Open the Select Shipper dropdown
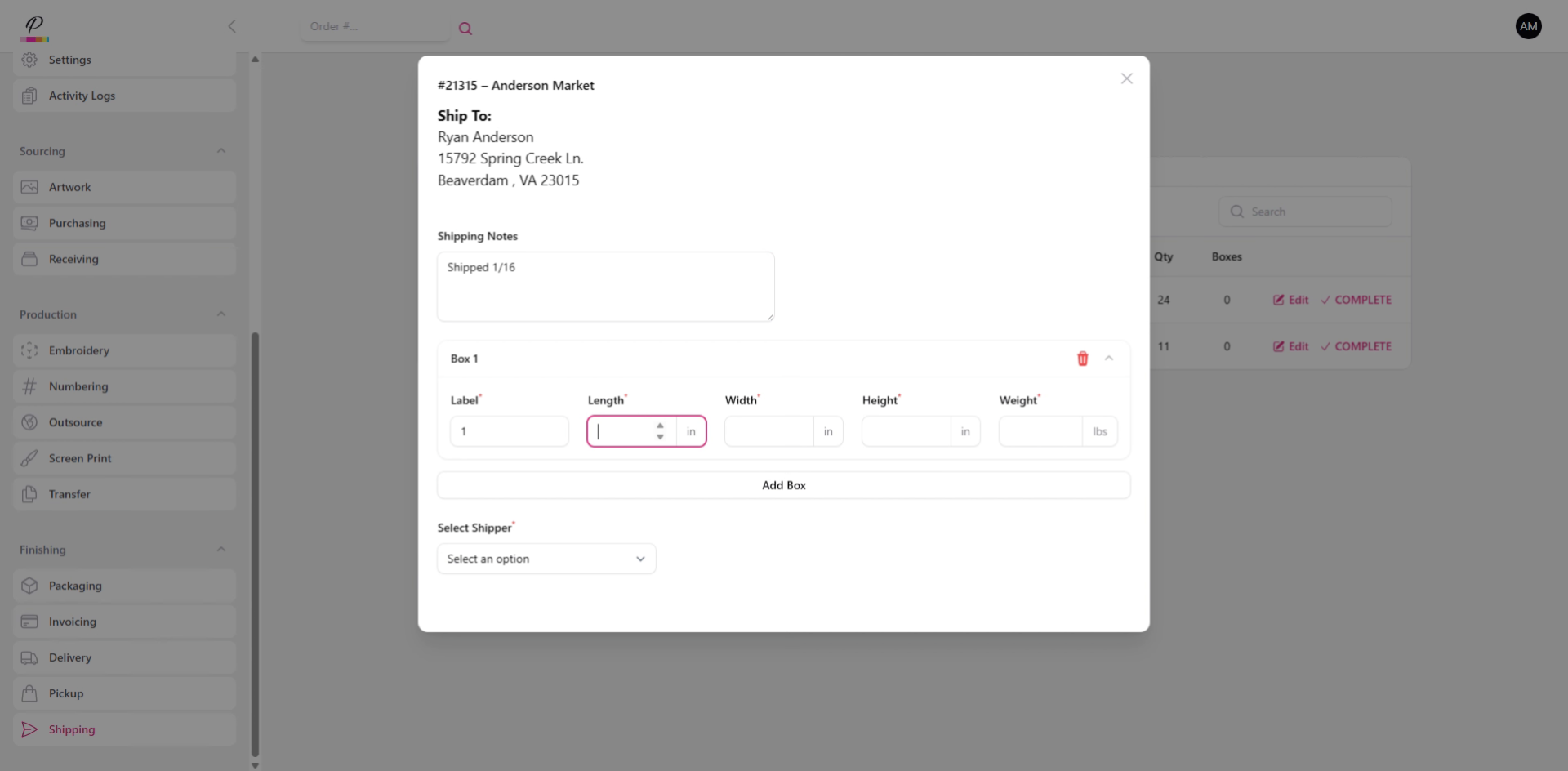This screenshot has width=1568, height=771. pyautogui.click(x=546, y=559)
